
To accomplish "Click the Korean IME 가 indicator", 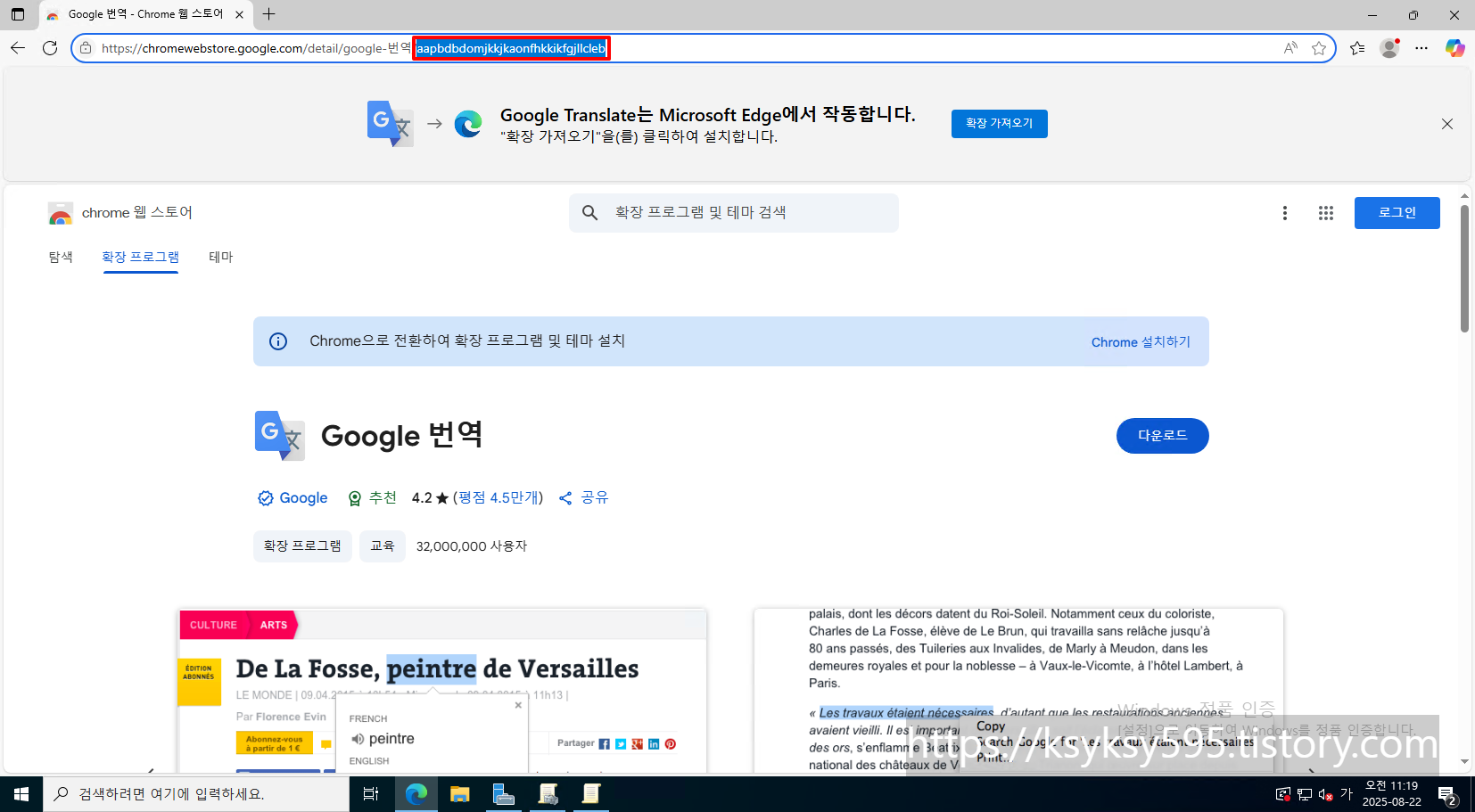I will pyautogui.click(x=1347, y=794).
